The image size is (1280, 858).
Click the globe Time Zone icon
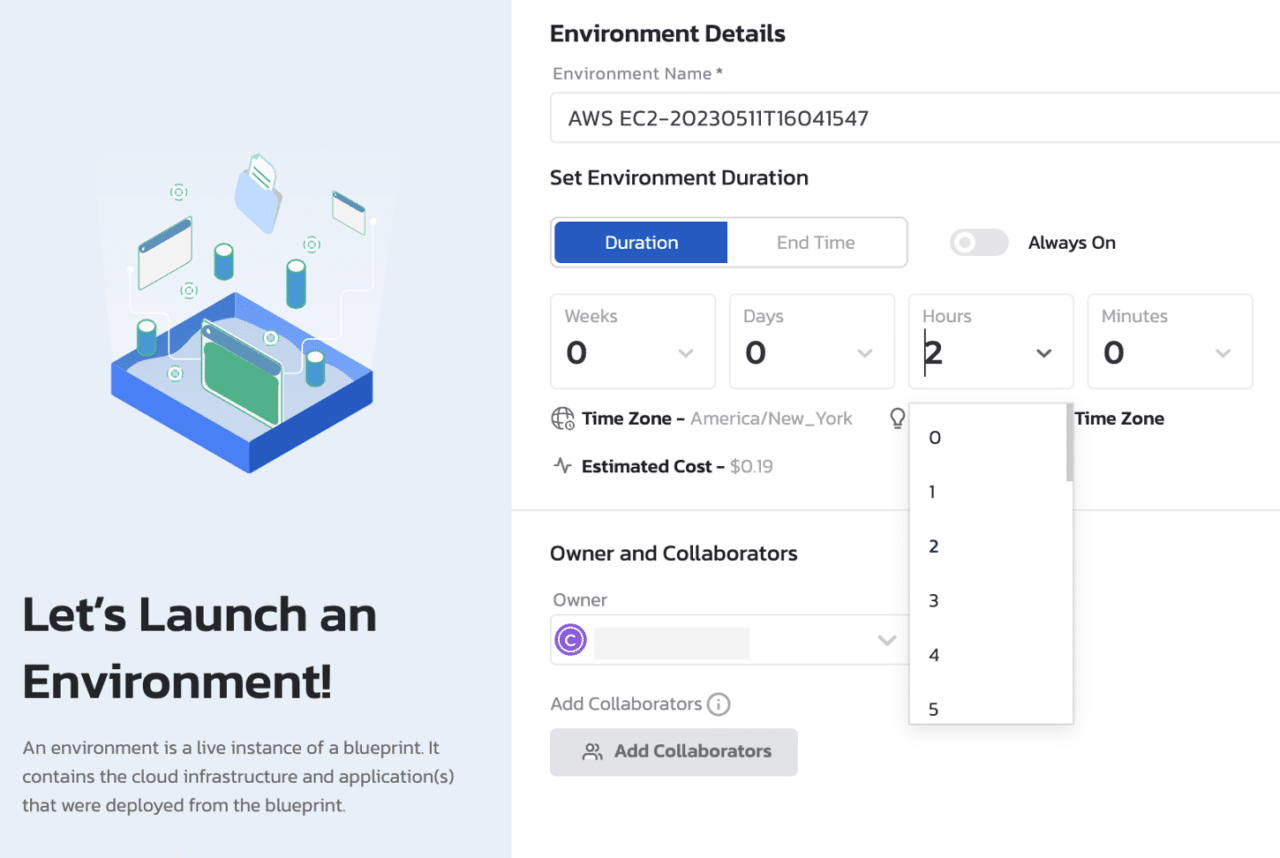(563, 419)
